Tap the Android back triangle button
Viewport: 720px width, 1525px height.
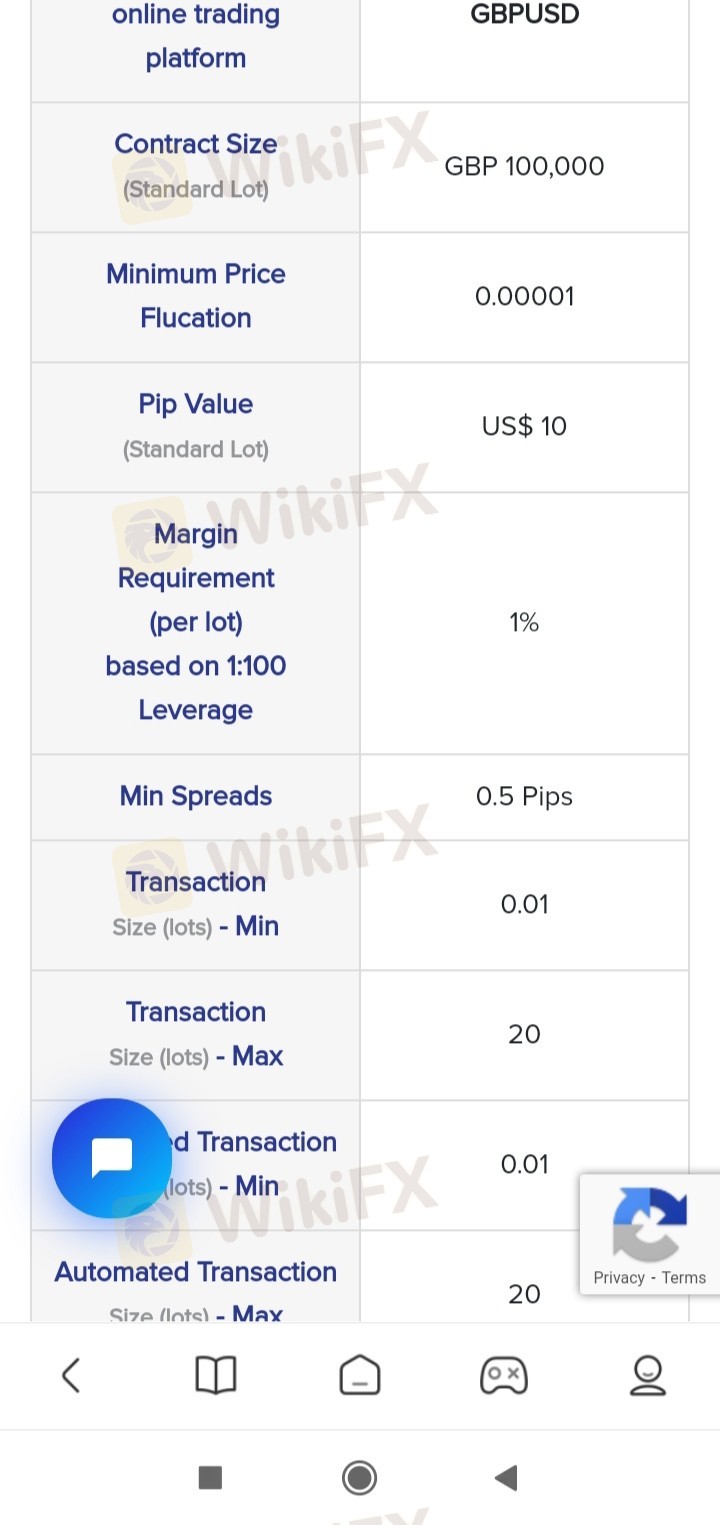(506, 1477)
